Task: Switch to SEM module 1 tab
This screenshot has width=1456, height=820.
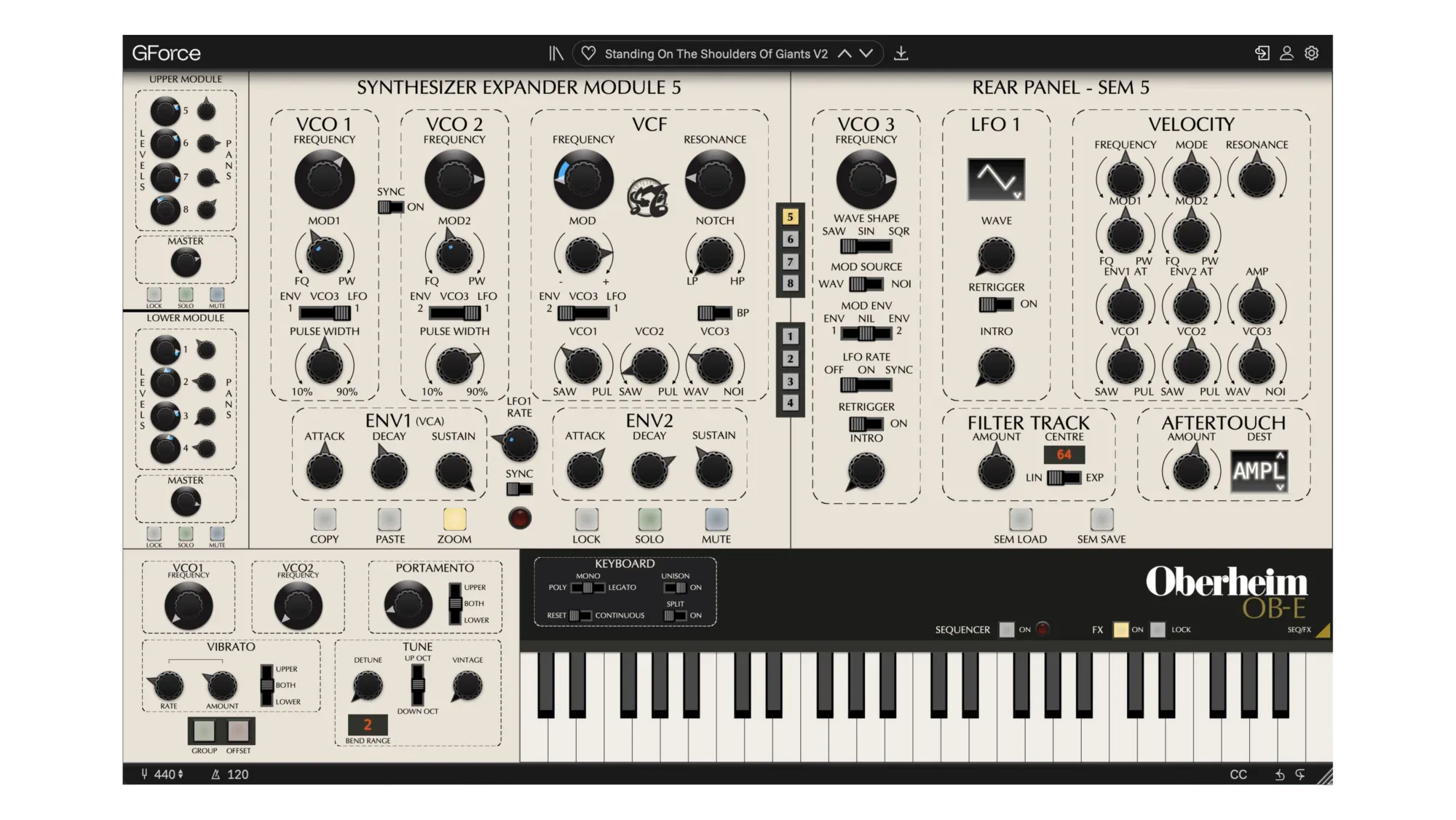Action: 790,336
